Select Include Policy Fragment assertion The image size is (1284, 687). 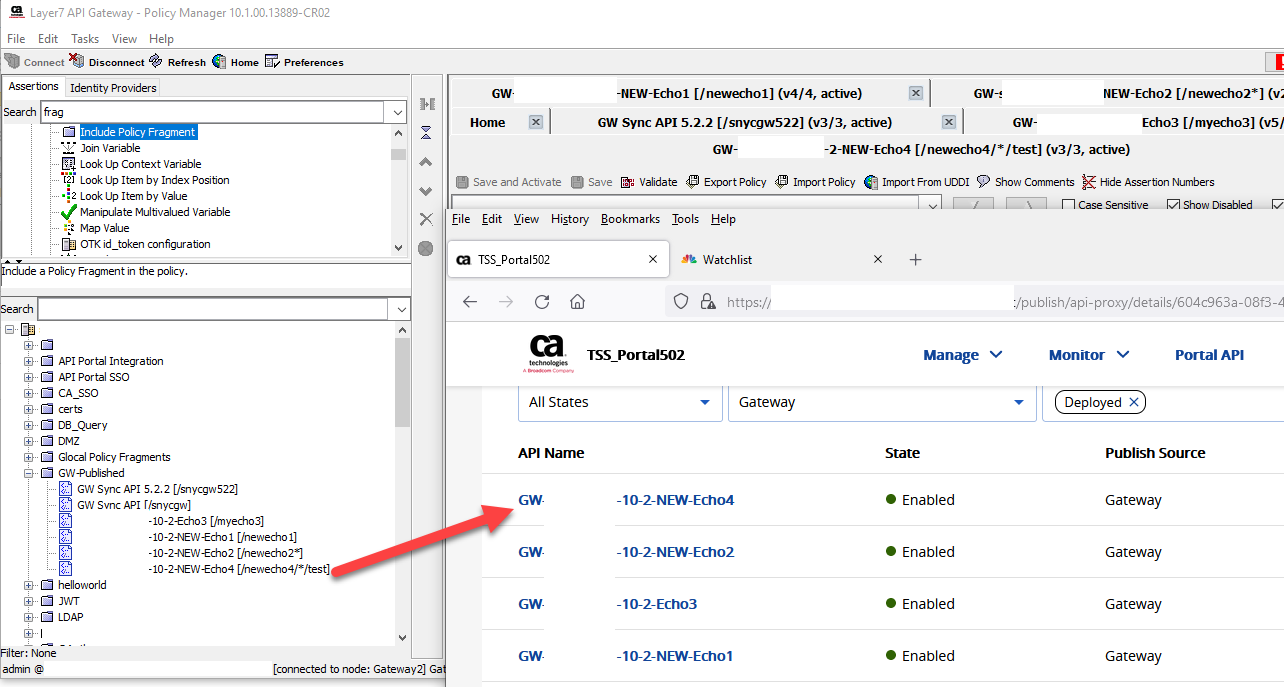pos(138,132)
